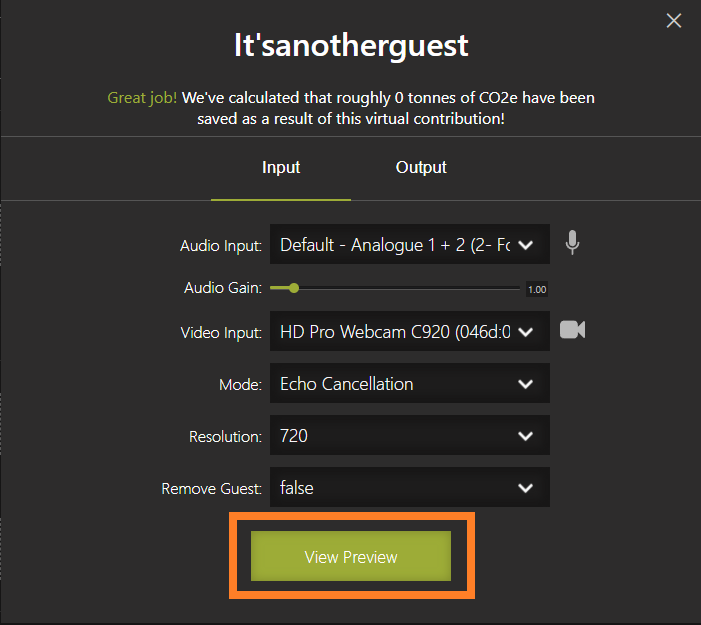Select the Input tab
The height and width of the screenshot is (625, 701).
(x=281, y=167)
